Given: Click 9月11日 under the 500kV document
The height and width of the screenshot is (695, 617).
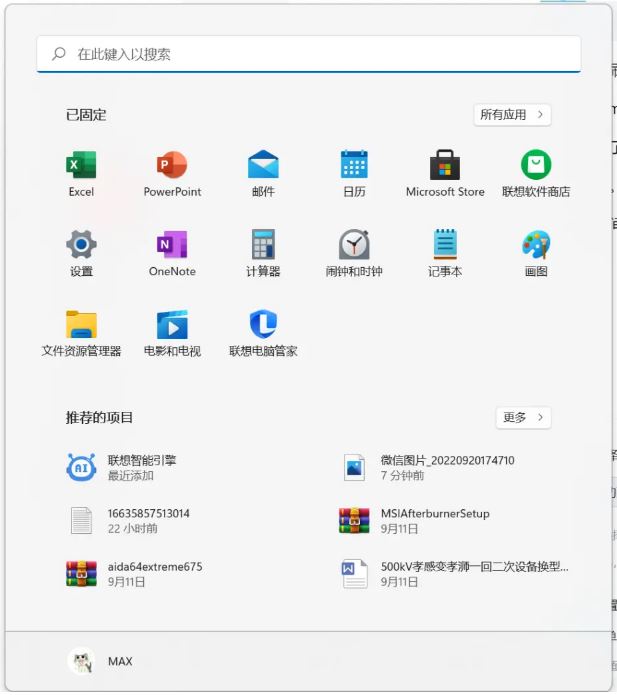Looking at the screenshot, I should click(399, 582).
